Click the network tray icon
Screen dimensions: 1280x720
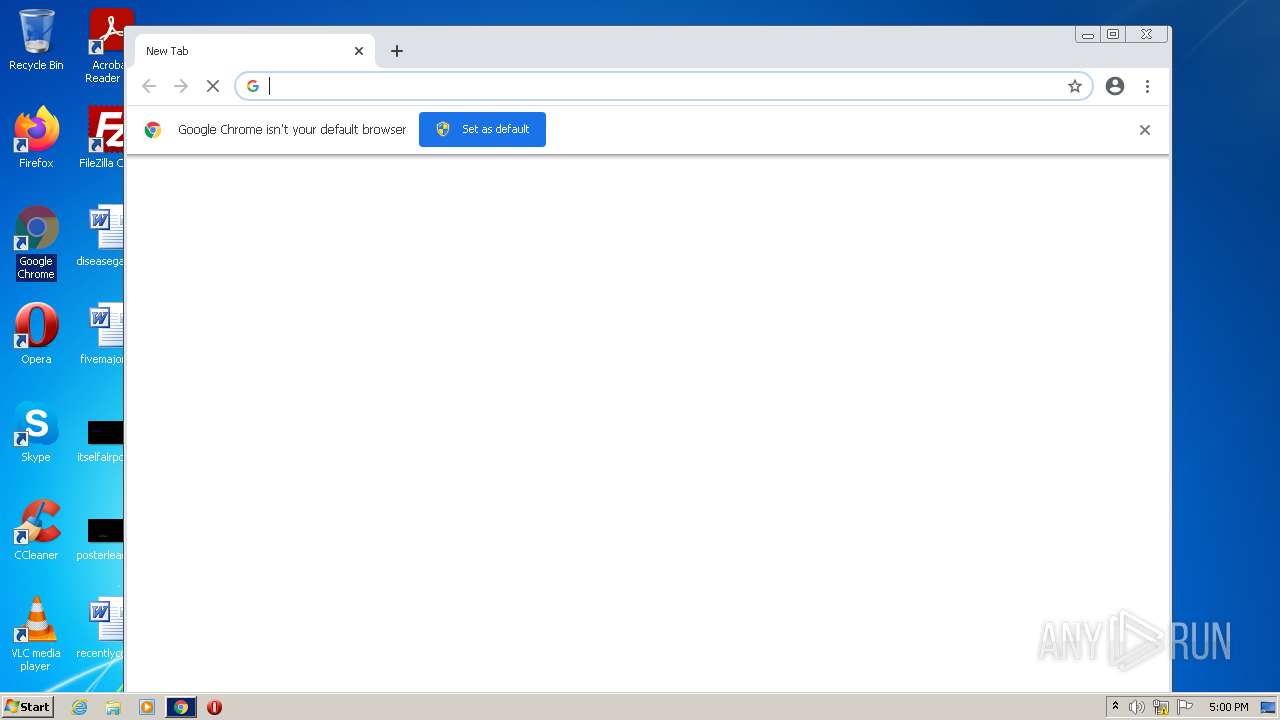pyautogui.click(x=1161, y=707)
